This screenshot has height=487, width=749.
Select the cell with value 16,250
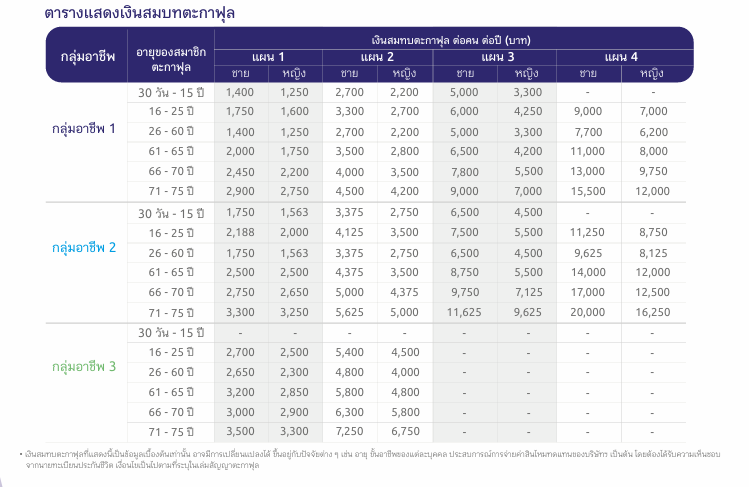[x=653, y=311]
